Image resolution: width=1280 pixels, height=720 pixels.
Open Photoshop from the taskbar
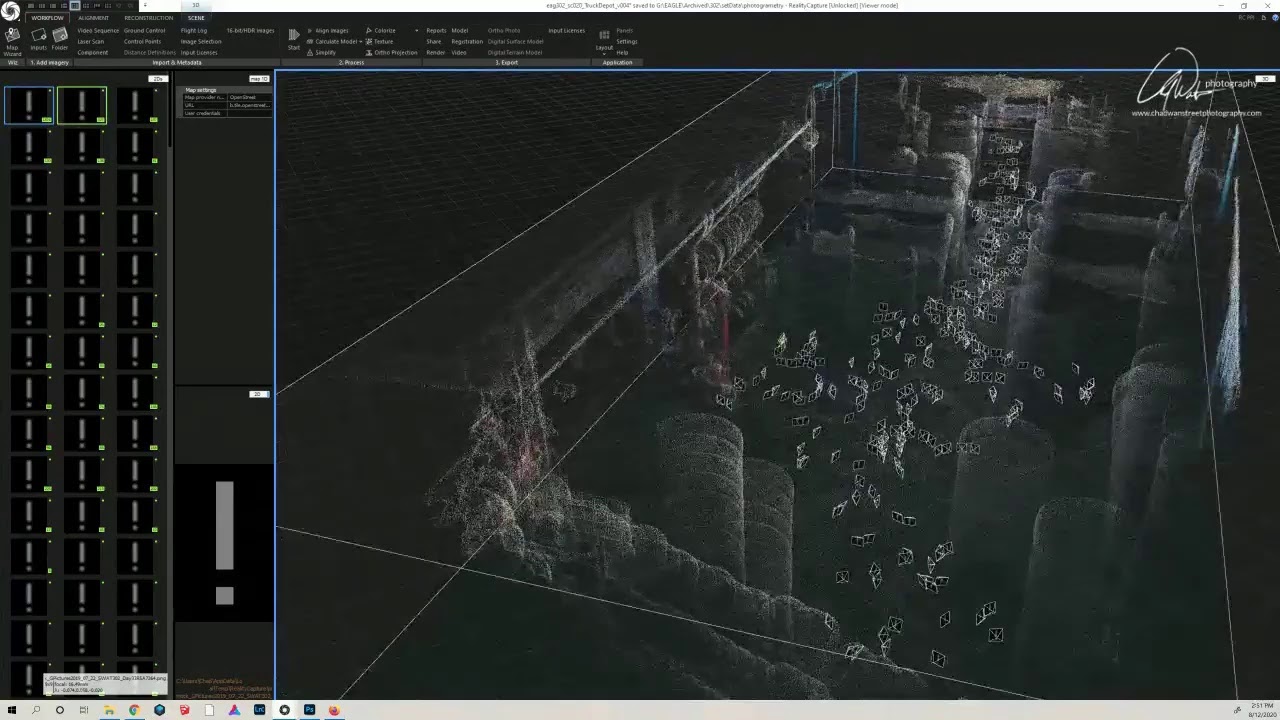(x=309, y=710)
